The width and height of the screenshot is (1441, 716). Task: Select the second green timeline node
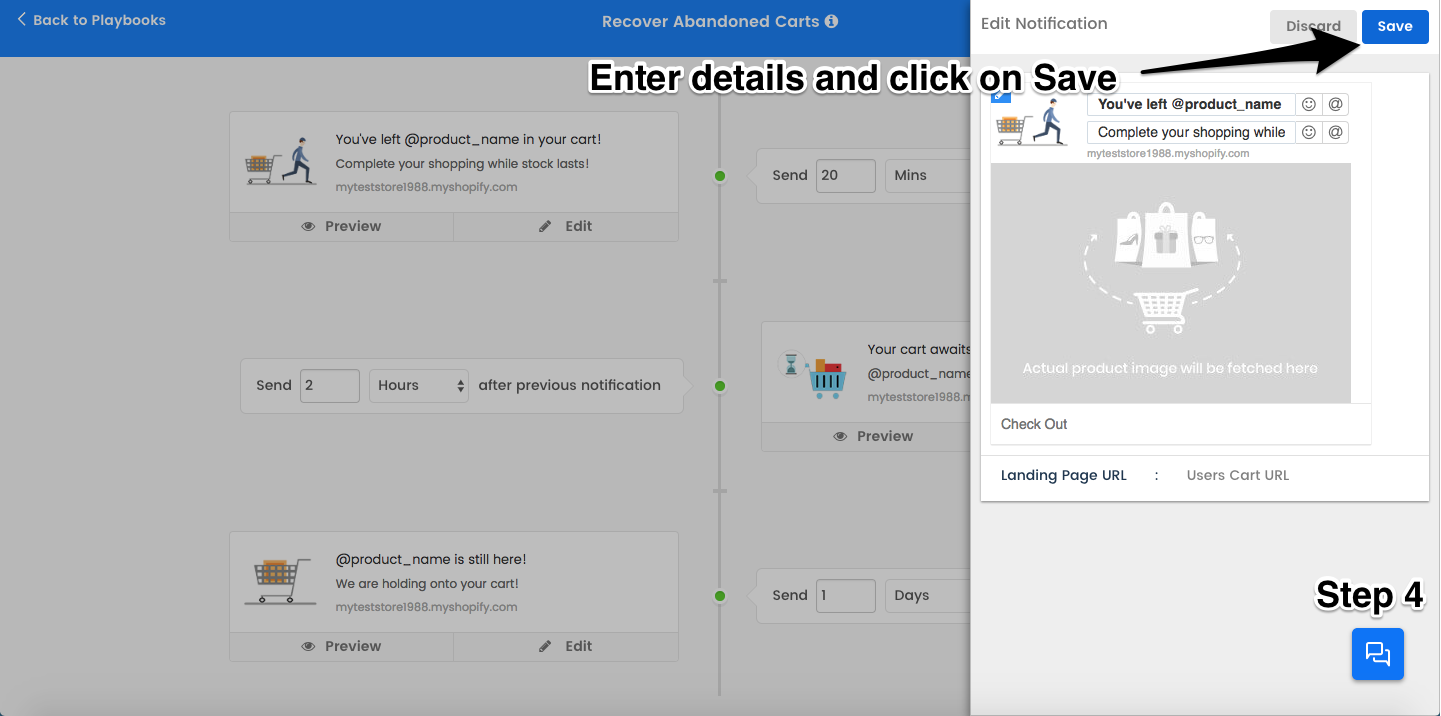719,386
